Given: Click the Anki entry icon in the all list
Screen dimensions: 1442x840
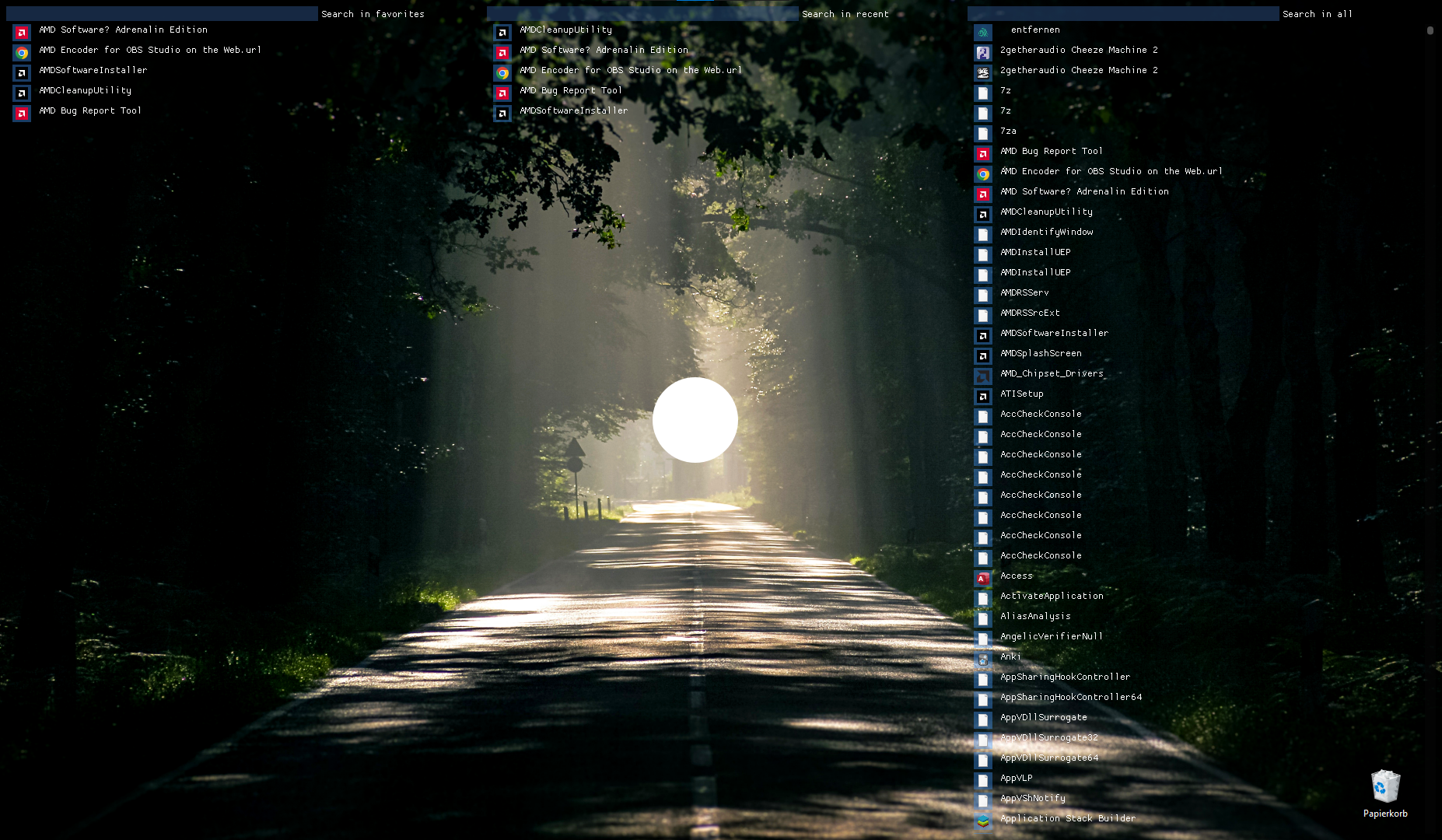Looking at the screenshot, I should pyautogui.click(x=982, y=659).
